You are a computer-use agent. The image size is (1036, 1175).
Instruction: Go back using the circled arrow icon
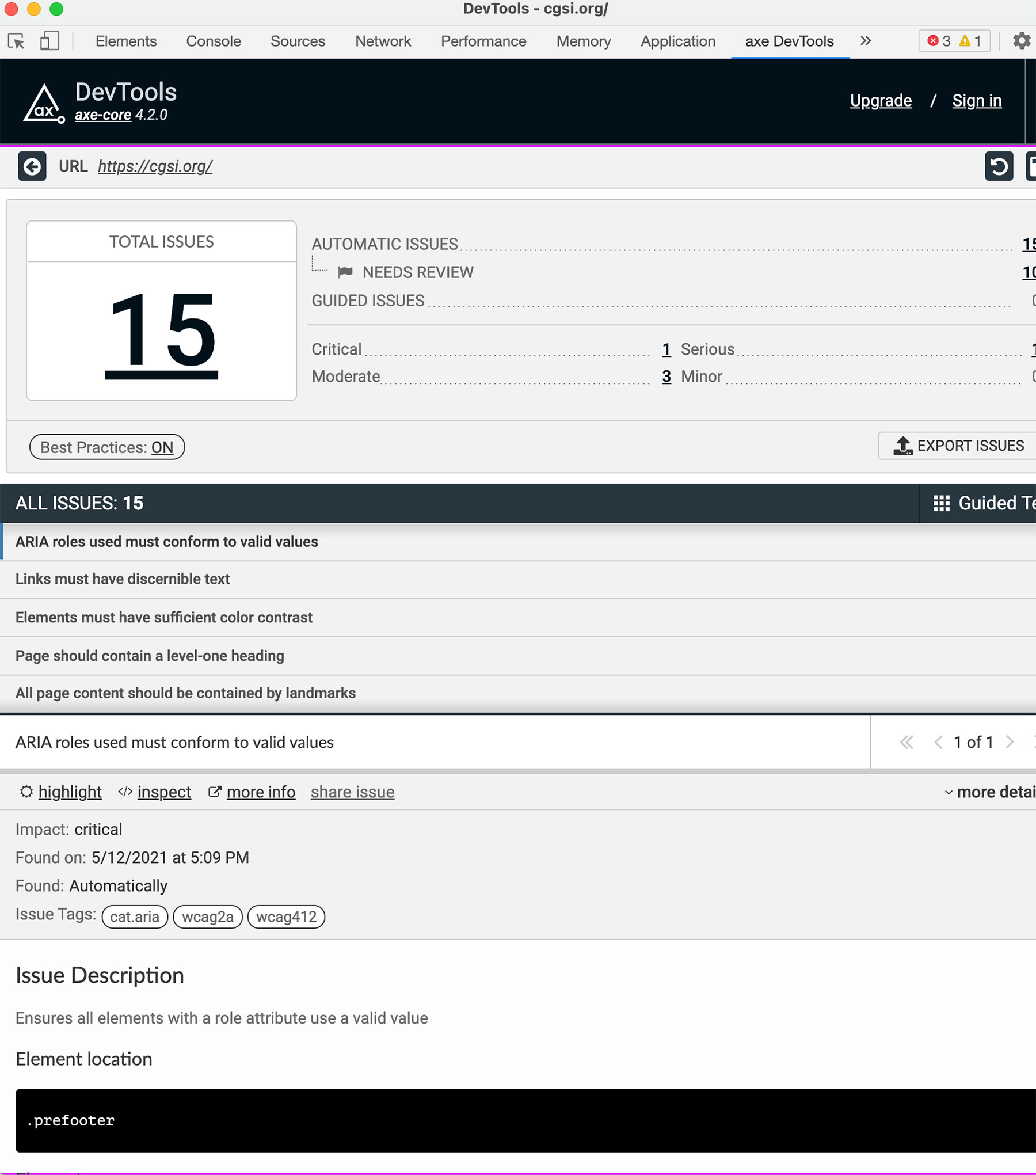32,166
